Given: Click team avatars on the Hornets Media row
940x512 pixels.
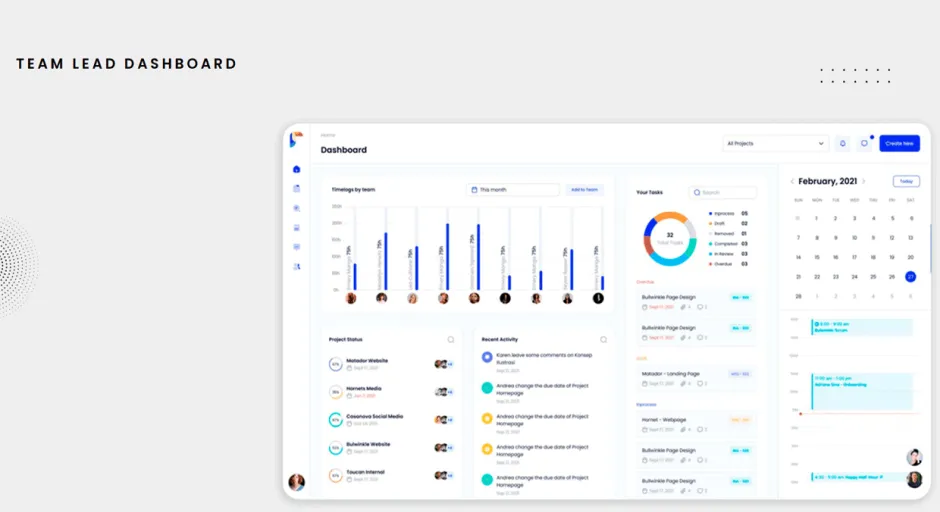Looking at the screenshot, I should (444, 392).
